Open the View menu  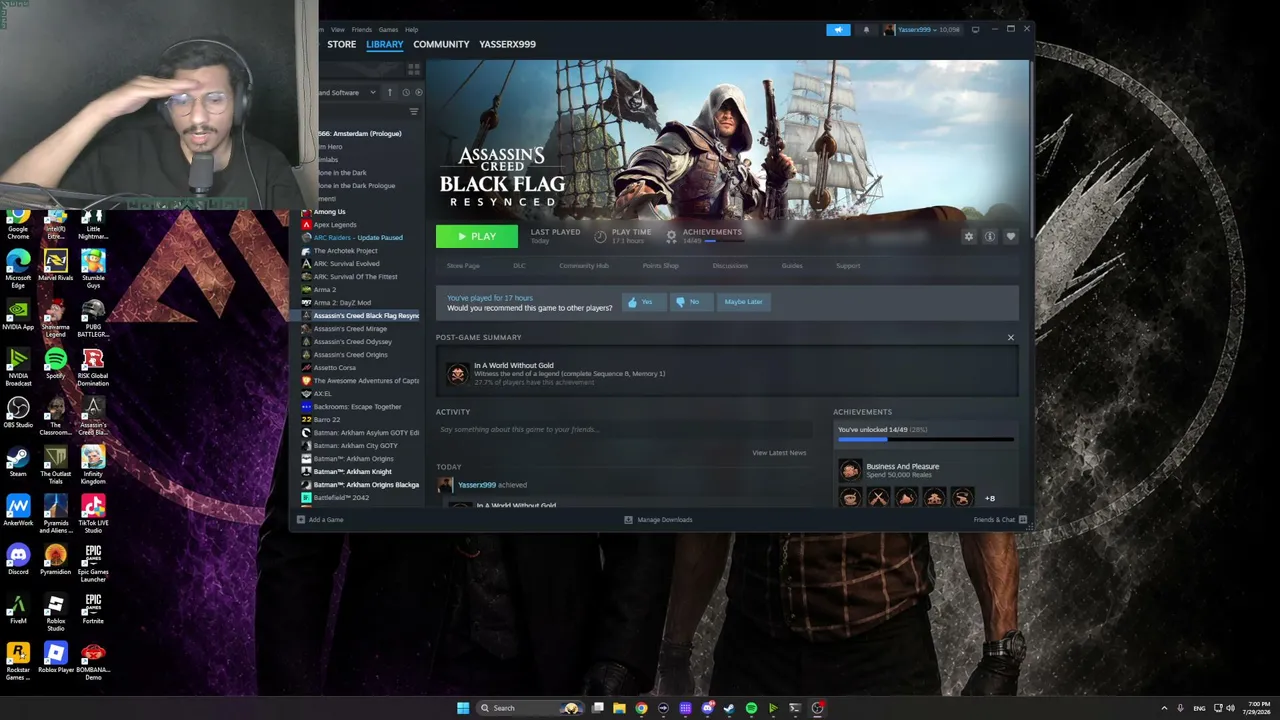coord(338,30)
